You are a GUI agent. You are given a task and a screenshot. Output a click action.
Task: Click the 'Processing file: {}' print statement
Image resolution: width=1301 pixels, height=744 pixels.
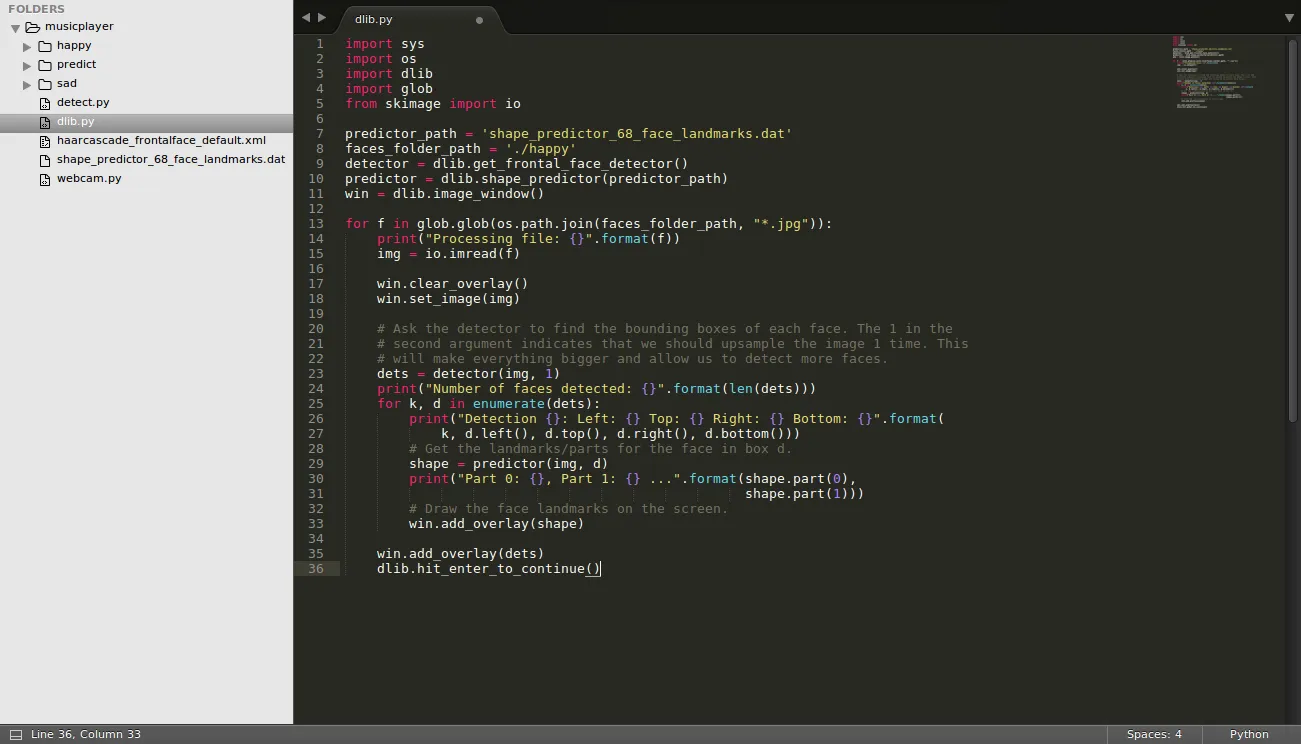tap(529, 239)
